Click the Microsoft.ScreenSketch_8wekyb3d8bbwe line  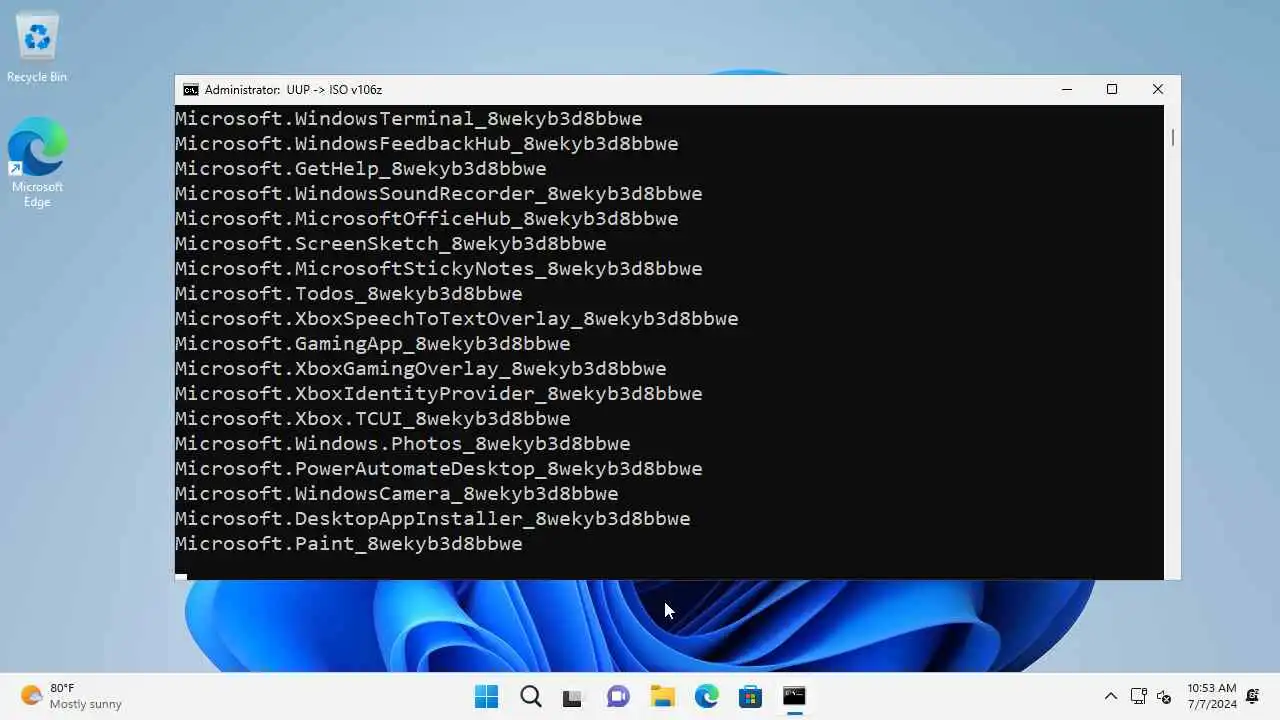point(391,244)
